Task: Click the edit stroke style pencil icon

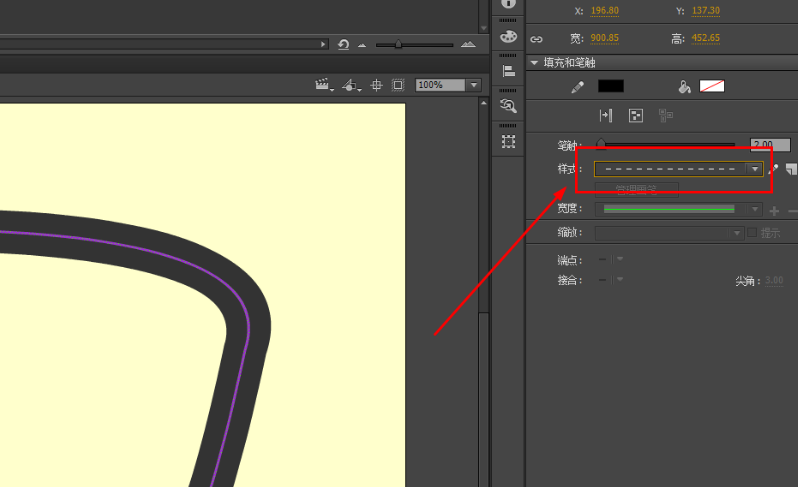Action: (774, 169)
